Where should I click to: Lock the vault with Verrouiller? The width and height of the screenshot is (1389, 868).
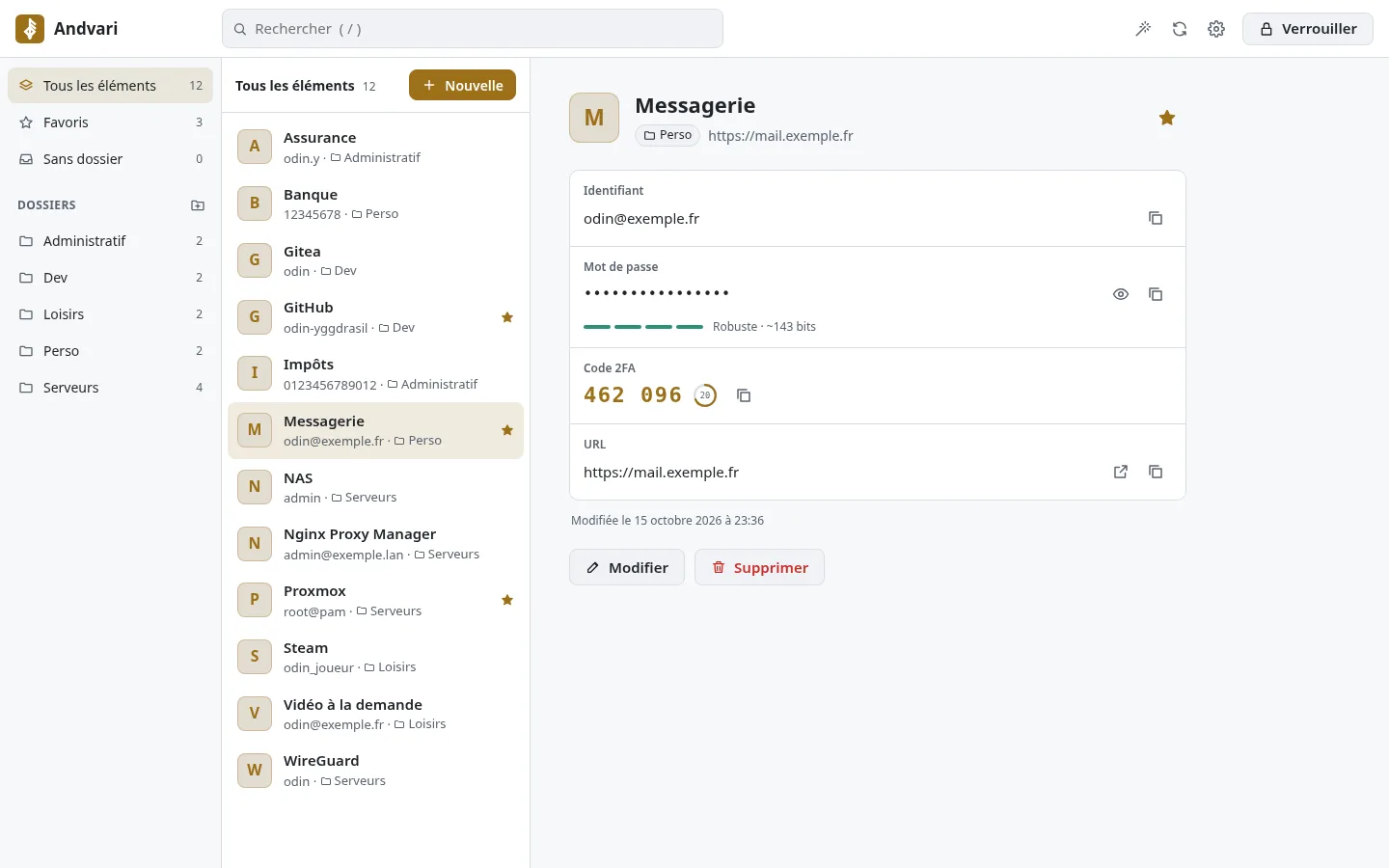pos(1308,29)
